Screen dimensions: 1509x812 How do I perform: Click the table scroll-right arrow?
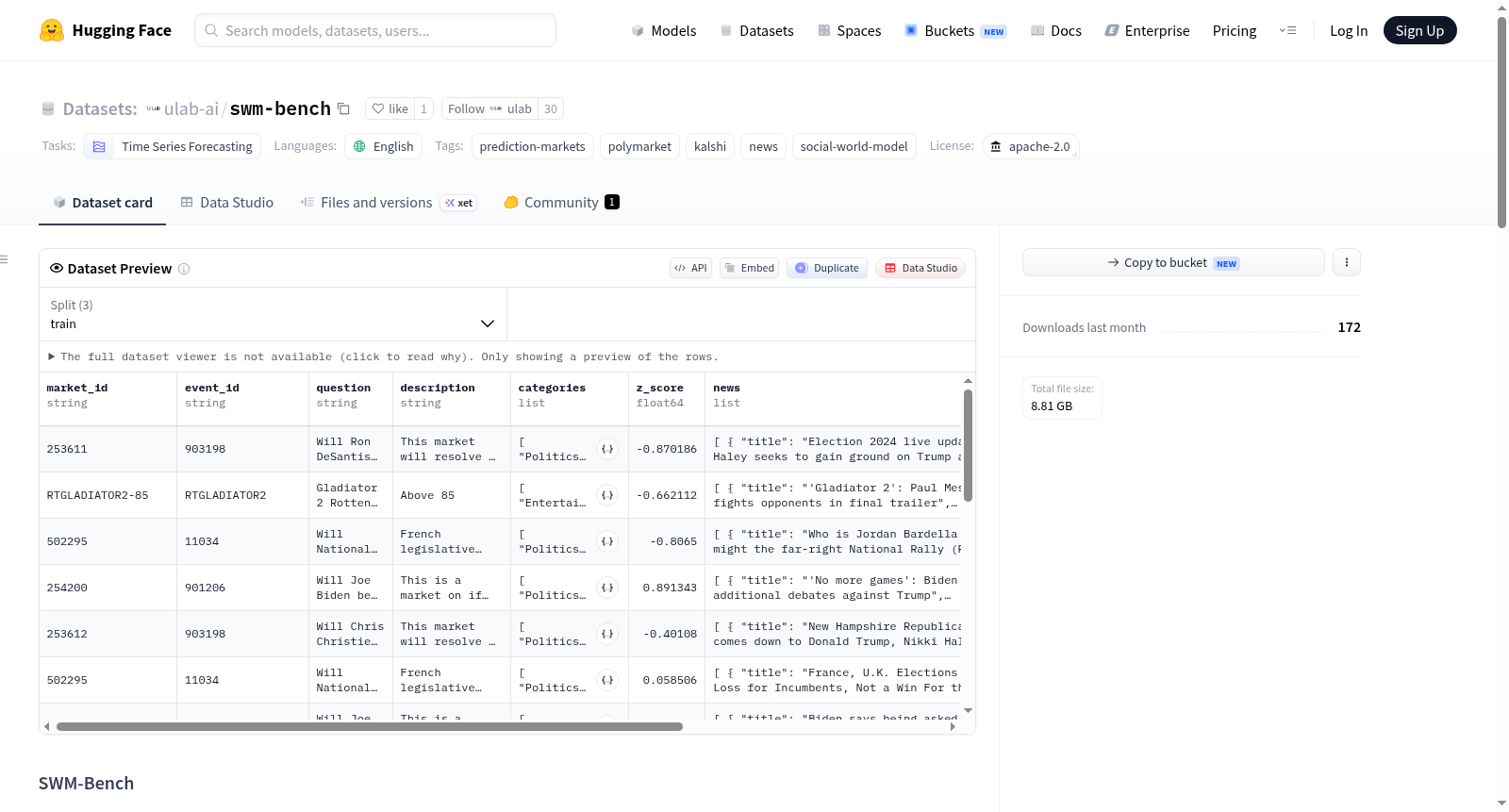coord(953,727)
